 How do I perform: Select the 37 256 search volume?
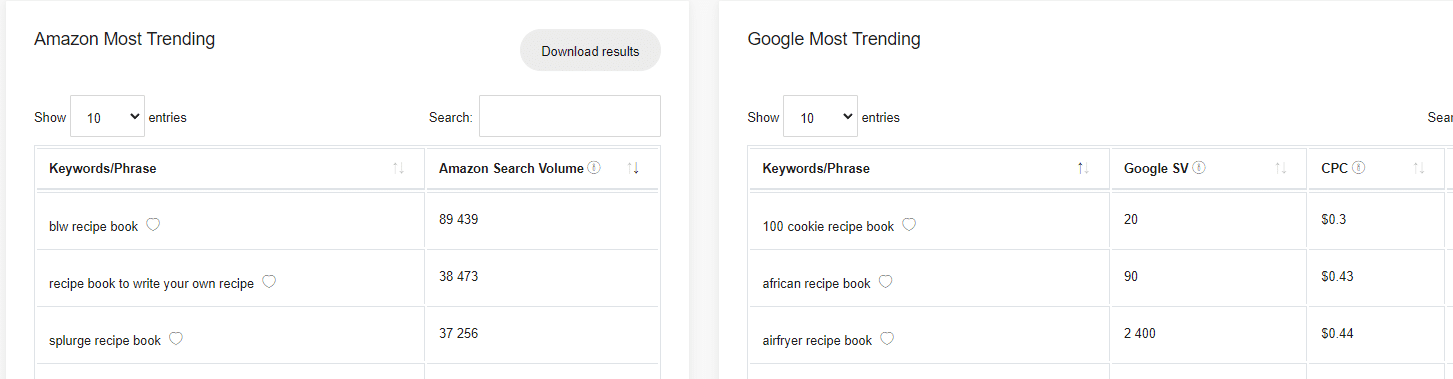(458, 333)
